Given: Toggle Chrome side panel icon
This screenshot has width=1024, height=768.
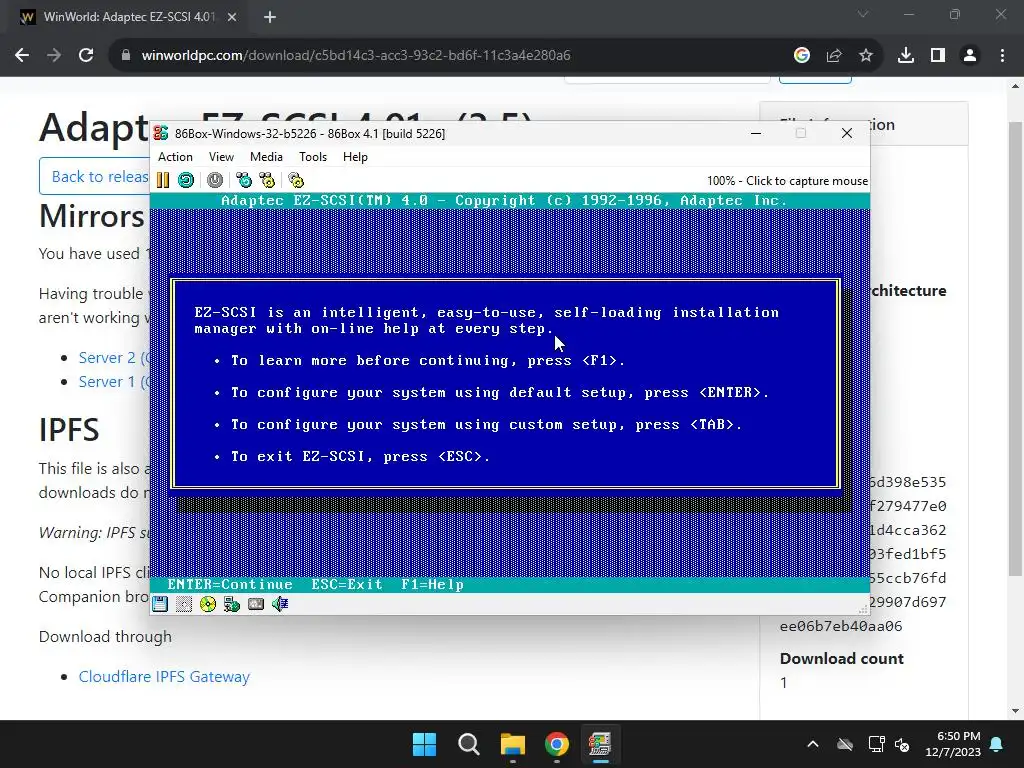Looking at the screenshot, I should [938, 56].
